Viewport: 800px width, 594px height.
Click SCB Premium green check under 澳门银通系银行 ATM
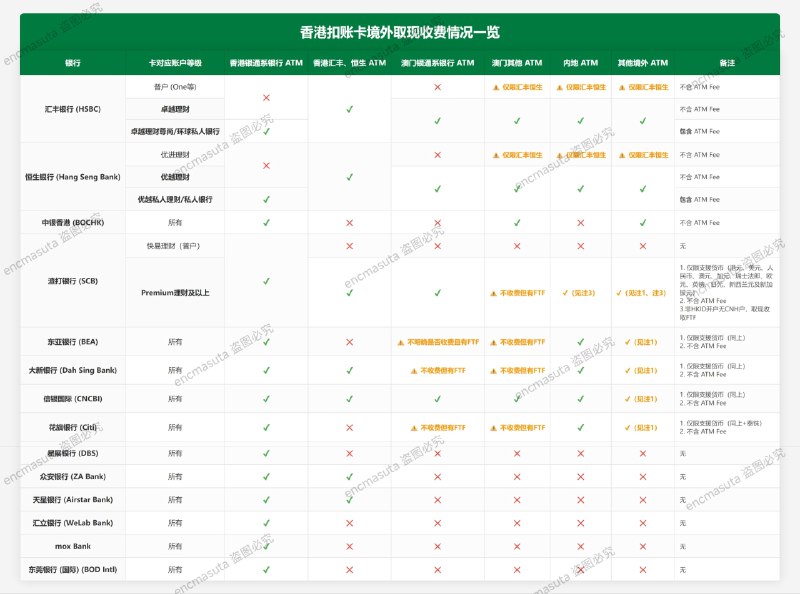pos(437,293)
